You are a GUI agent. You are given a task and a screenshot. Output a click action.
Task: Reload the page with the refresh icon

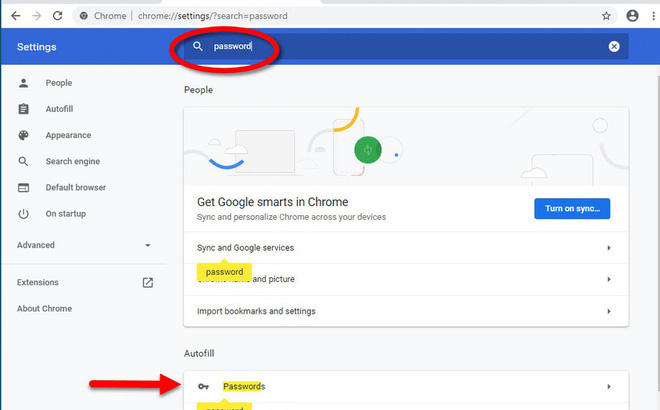coord(58,16)
